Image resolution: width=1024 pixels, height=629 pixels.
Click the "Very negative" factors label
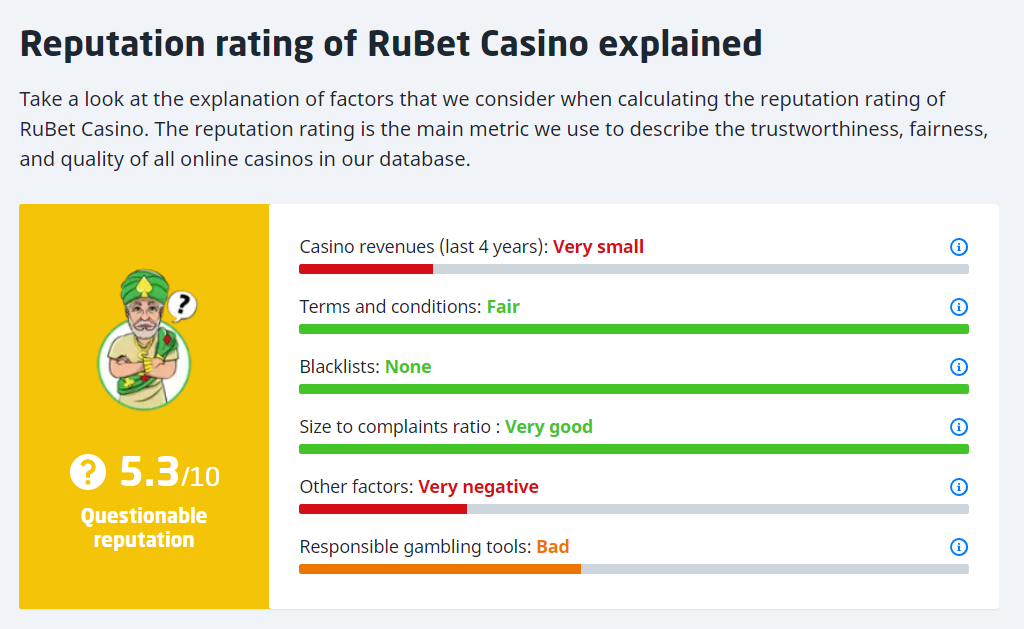point(478,487)
